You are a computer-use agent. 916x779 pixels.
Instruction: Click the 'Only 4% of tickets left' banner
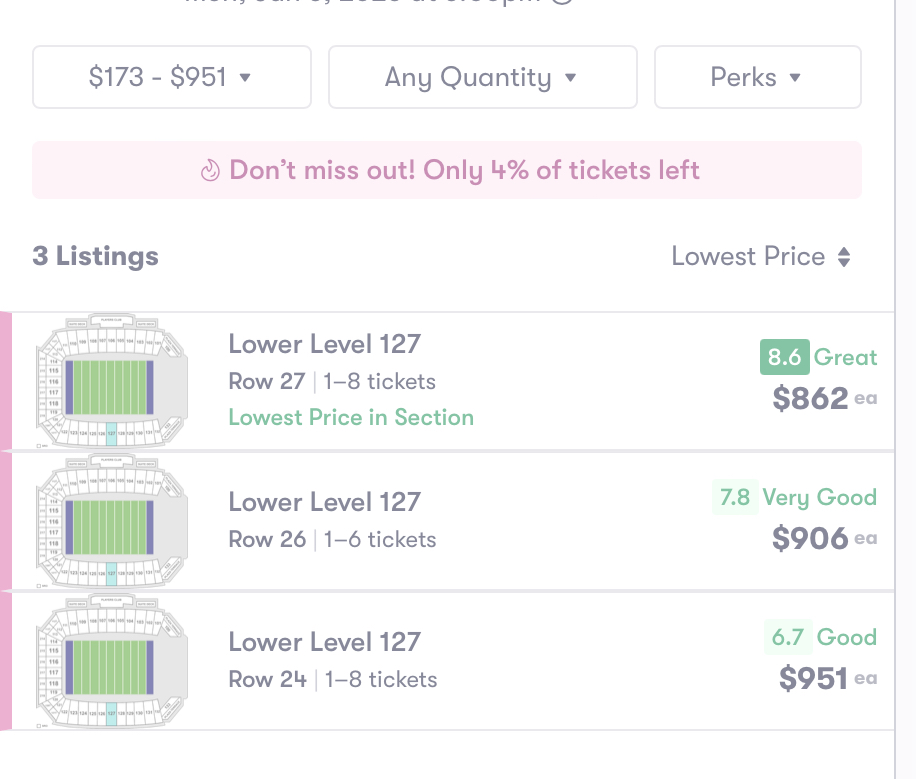(x=464, y=171)
